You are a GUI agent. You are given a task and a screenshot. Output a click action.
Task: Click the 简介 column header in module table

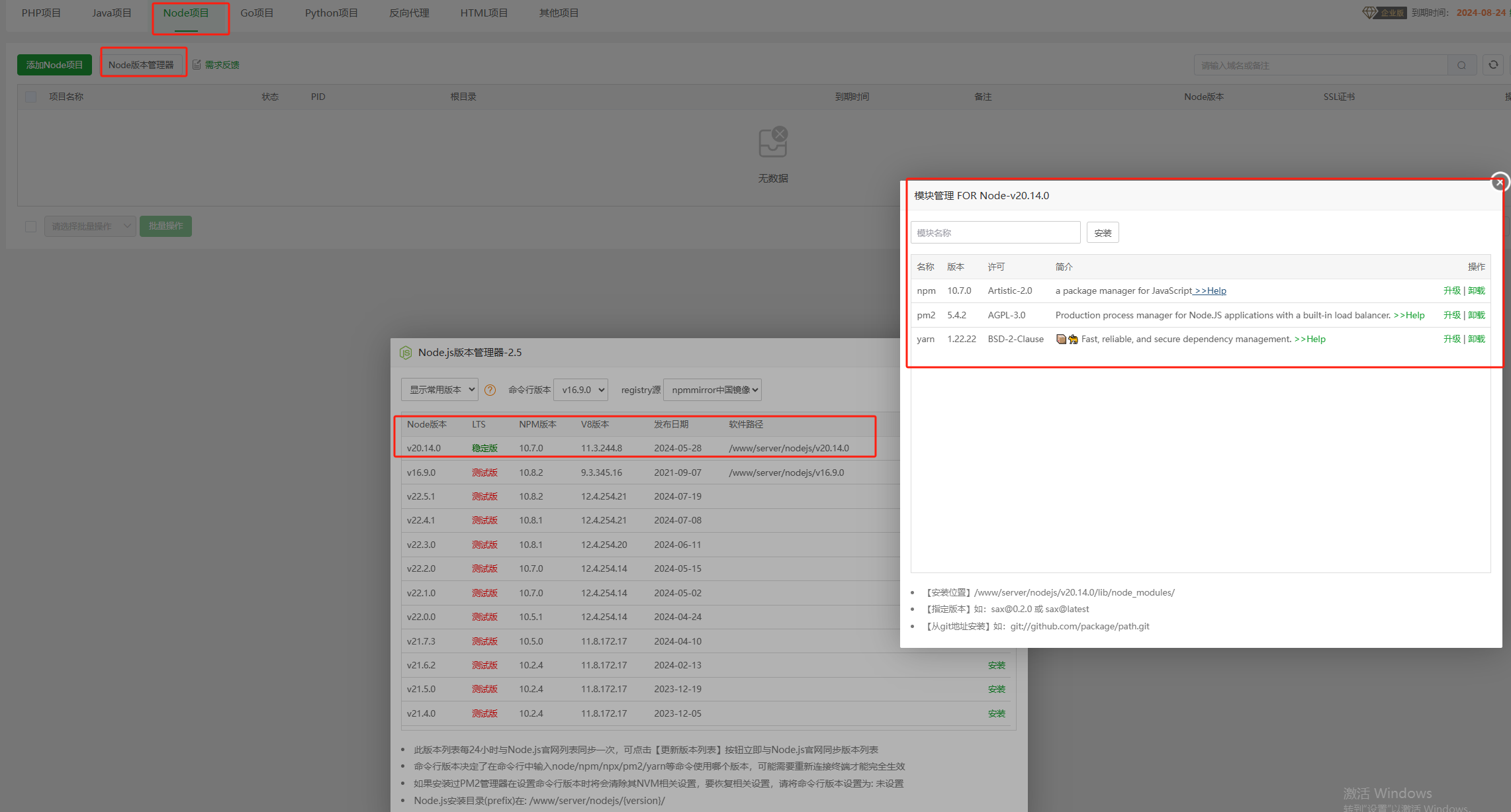tap(1064, 267)
